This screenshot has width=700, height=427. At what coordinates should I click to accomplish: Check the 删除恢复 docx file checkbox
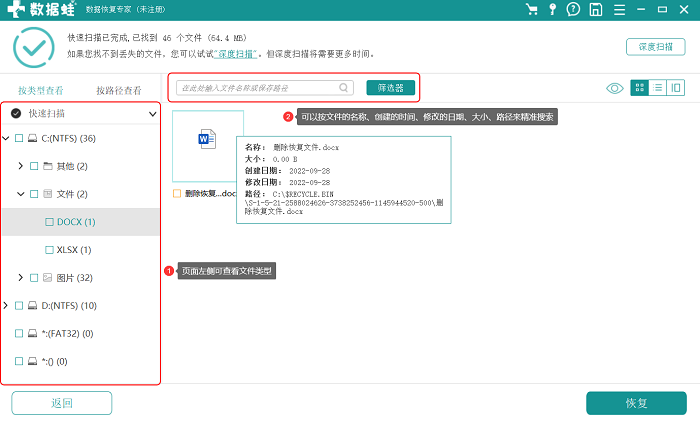tap(177, 193)
